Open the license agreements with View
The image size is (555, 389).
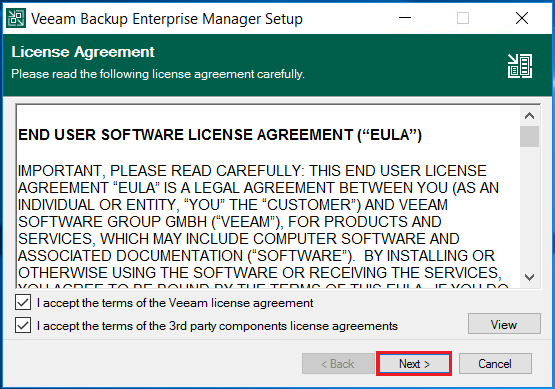[504, 324]
